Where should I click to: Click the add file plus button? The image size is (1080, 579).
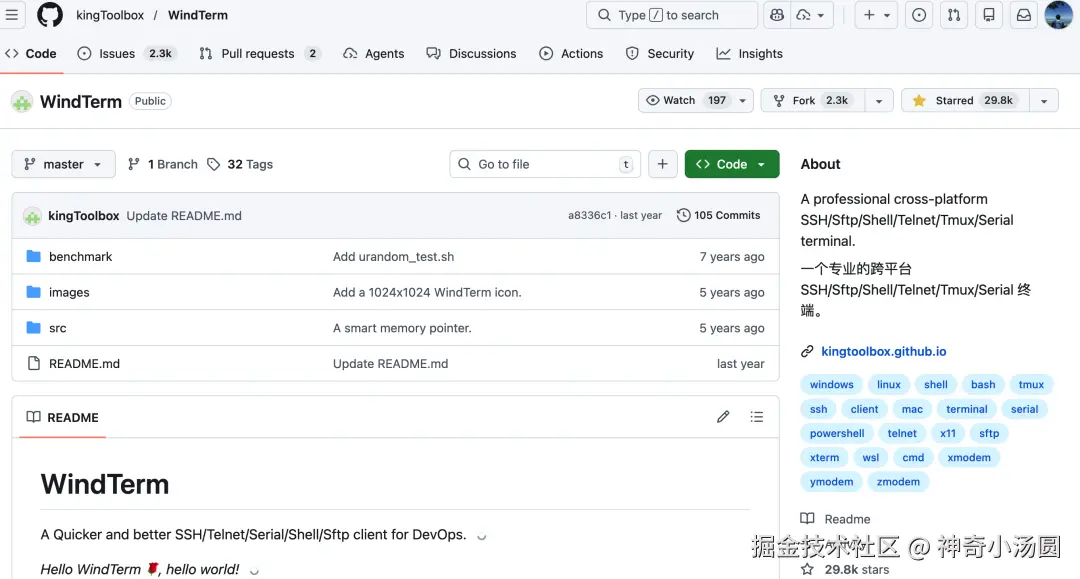pos(662,164)
